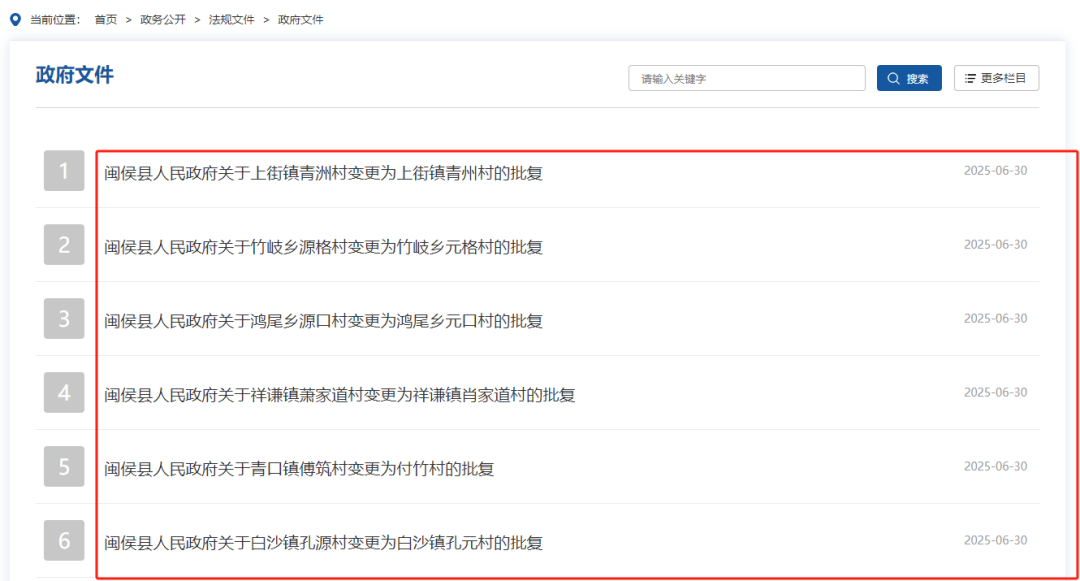Click the list icon on the 更多栏目 button

pos(970,78)
